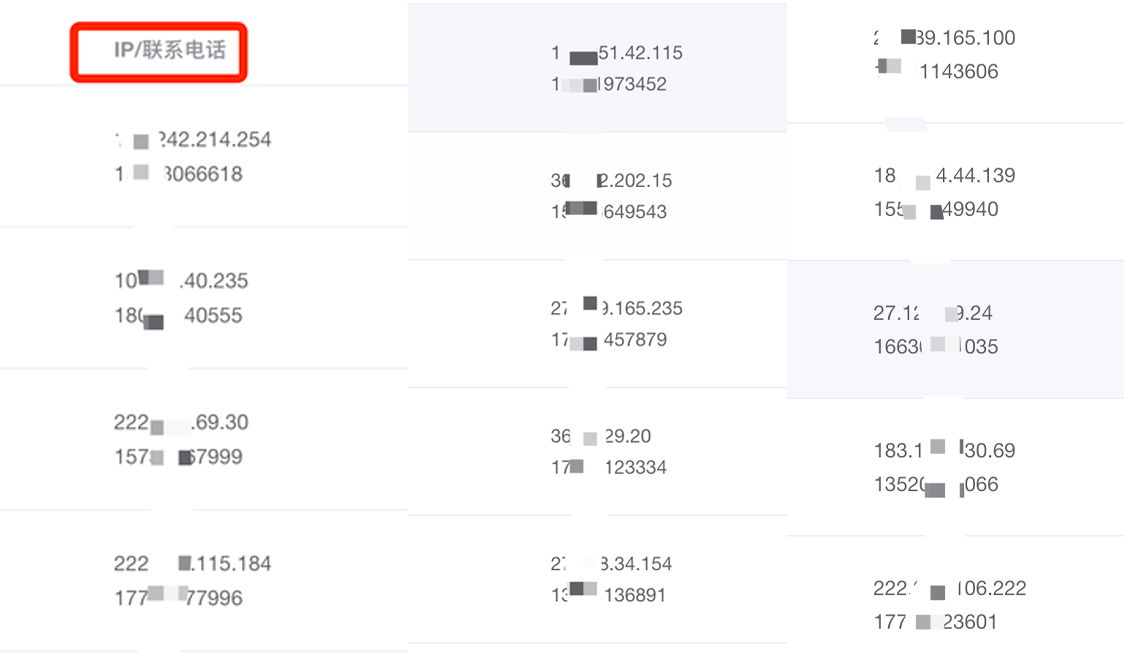The height and width of the screenshot is (657, 1124).
Task: Click the phone number ending 7999
Action: tap(178, 456)
